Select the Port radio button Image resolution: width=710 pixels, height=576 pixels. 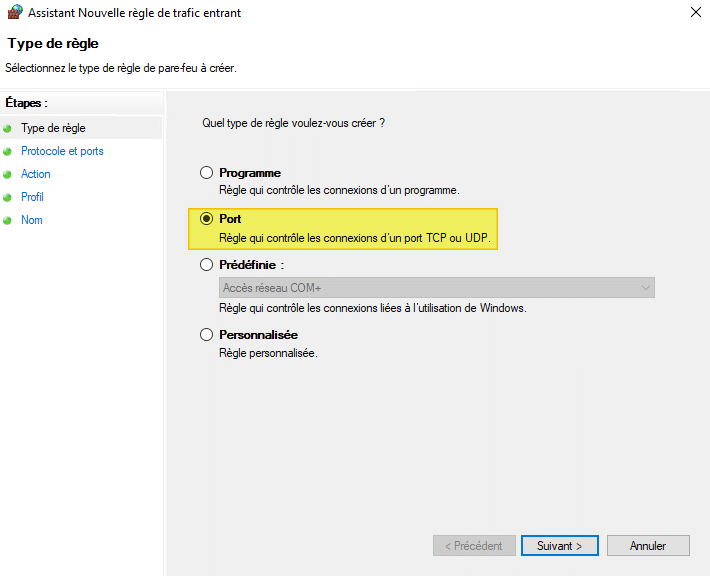207,219
